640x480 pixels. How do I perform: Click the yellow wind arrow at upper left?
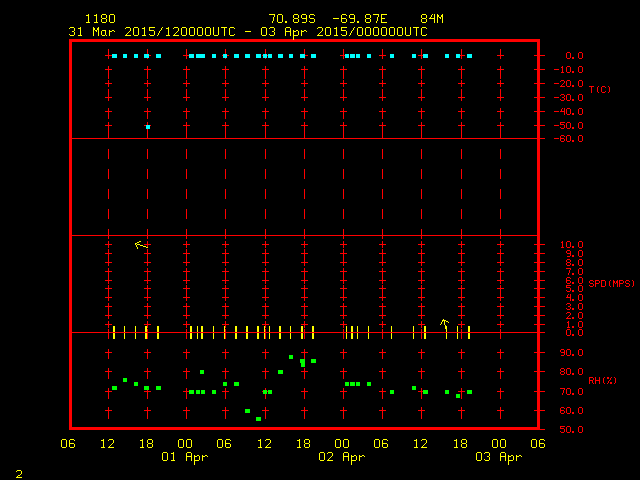tap(141, 244)
